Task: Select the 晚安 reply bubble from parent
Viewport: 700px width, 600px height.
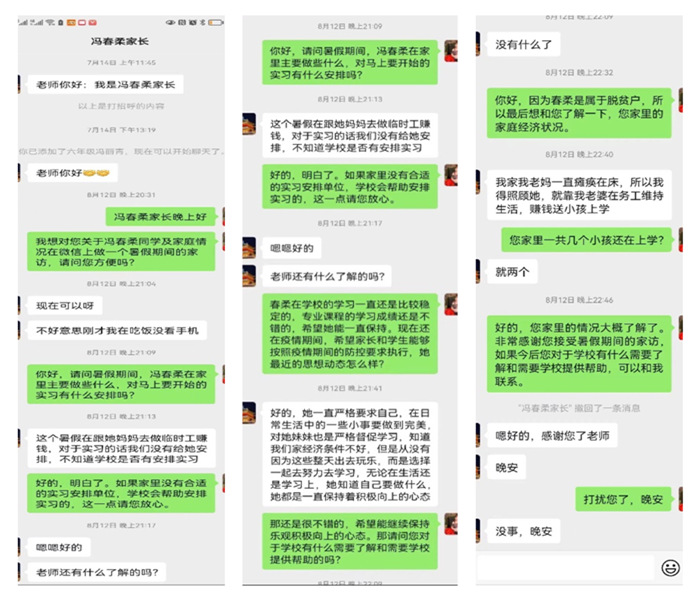Action: [x=506, y=467]
